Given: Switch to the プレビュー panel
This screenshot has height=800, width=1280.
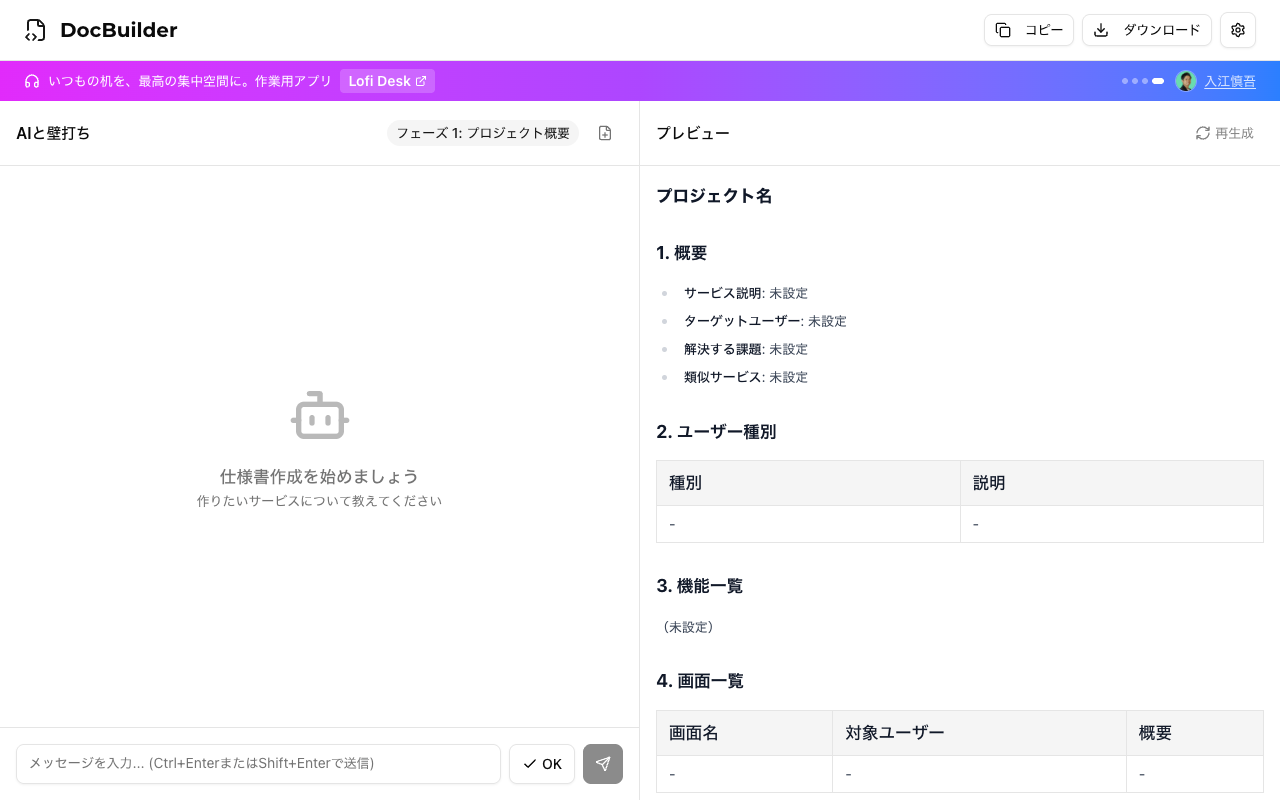Looking at the screenshot, I should 693,133.
